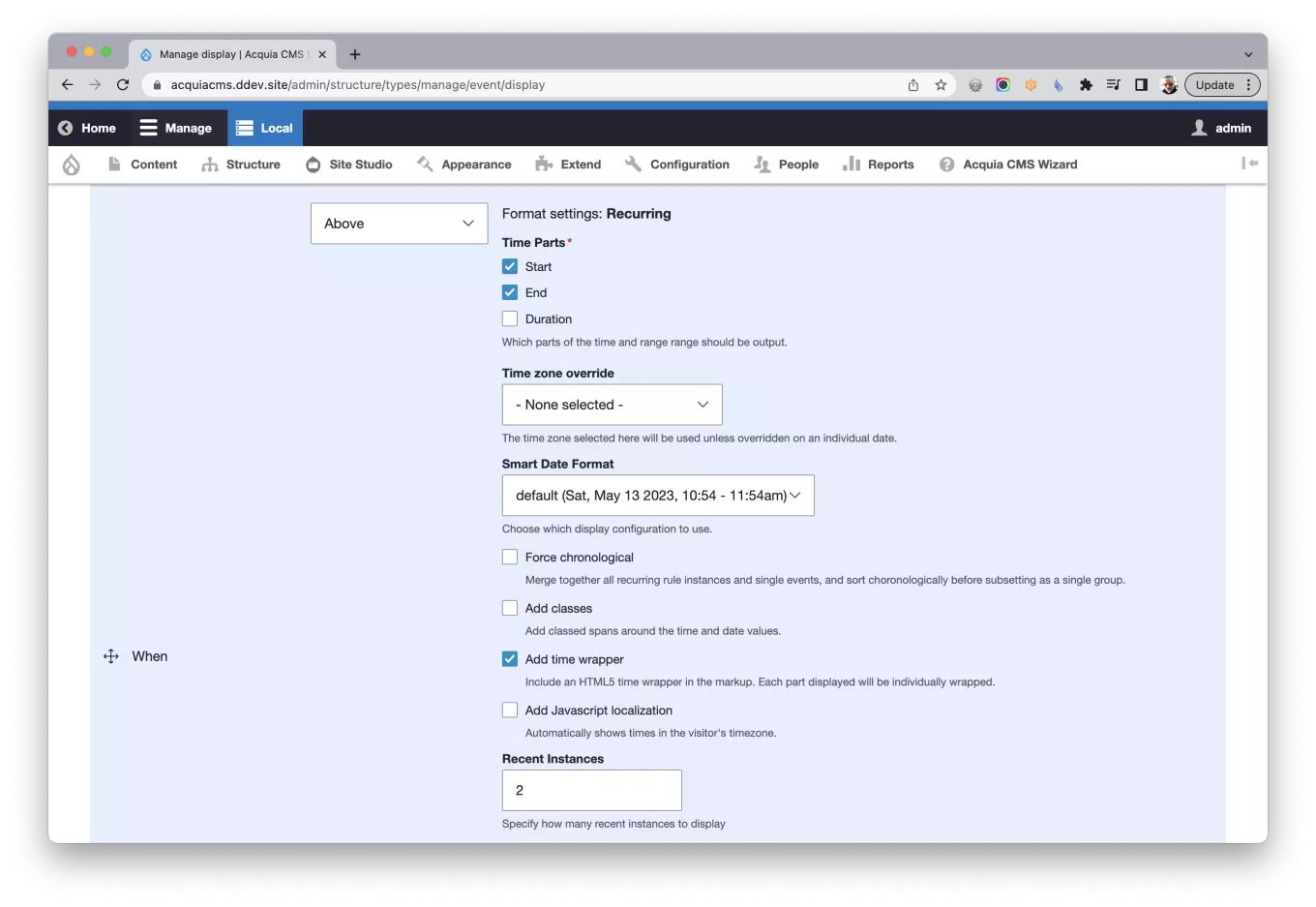Open the Structure admin menu

point(242,165)
